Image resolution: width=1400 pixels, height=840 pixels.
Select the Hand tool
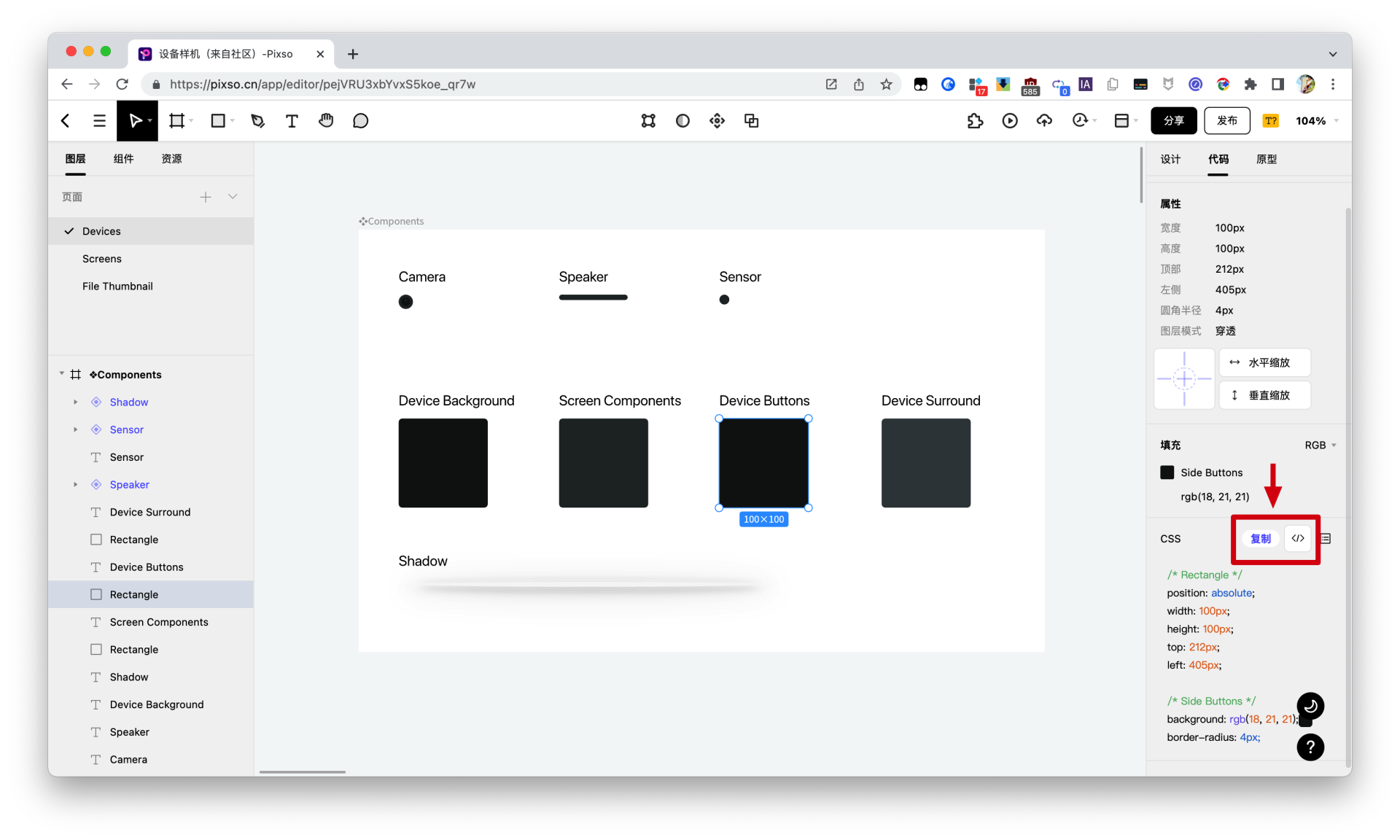click(x=326, y=121)
